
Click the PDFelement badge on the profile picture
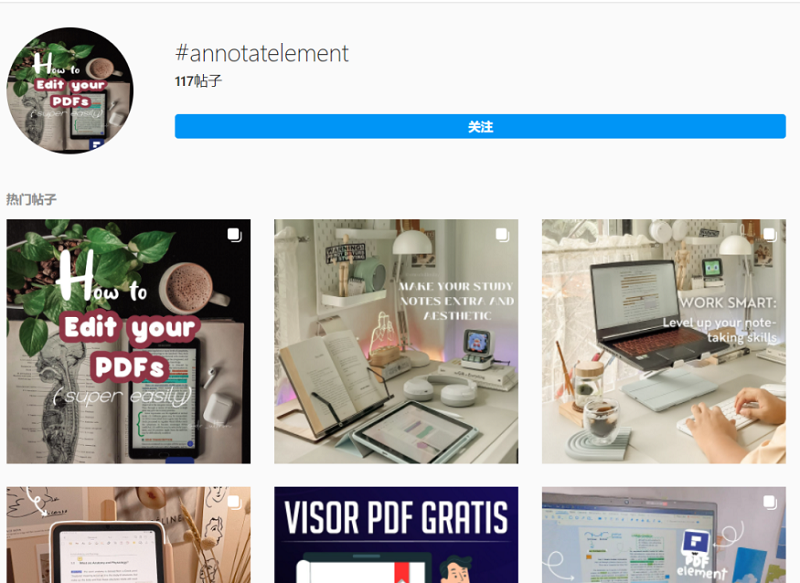click(x=96, y=146)
